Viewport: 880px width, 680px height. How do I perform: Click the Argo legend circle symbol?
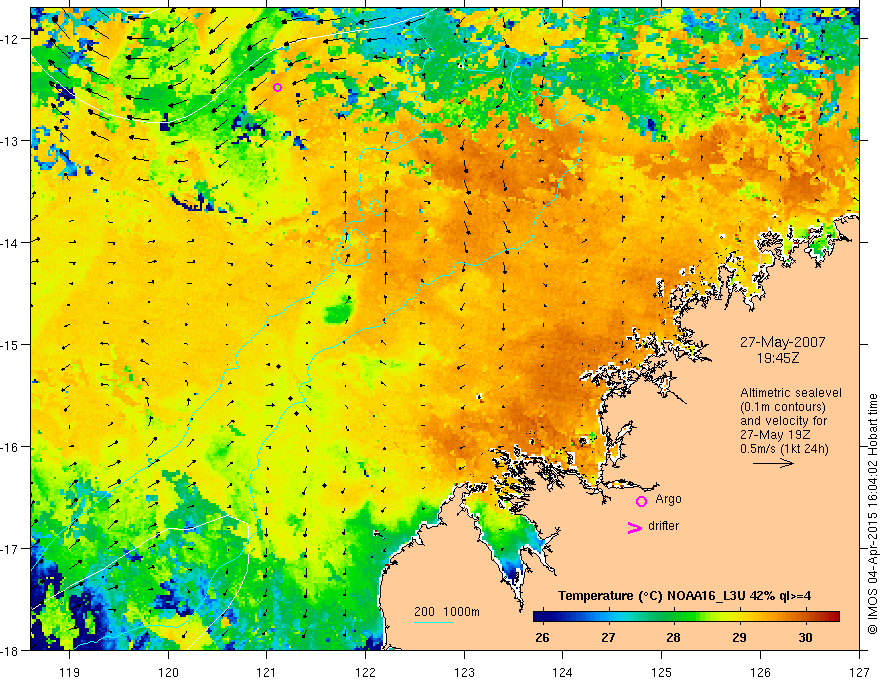point(641,501)
